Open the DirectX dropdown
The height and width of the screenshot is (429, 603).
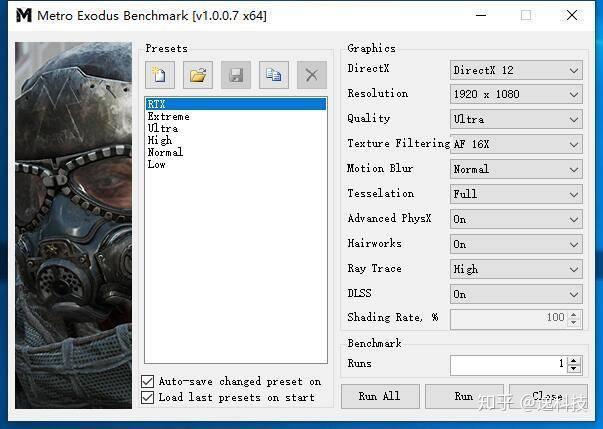tap(516, 70)
